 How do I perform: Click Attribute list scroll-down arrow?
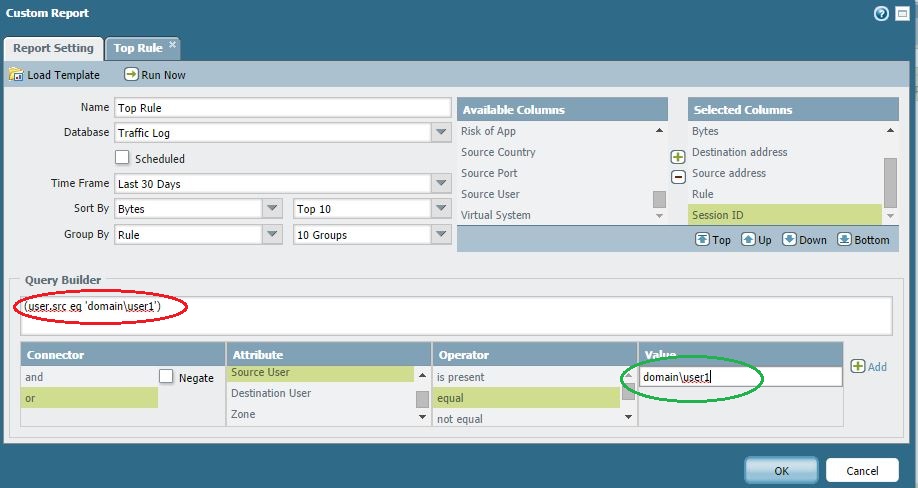pyautogui.click(x=422, y=417)
